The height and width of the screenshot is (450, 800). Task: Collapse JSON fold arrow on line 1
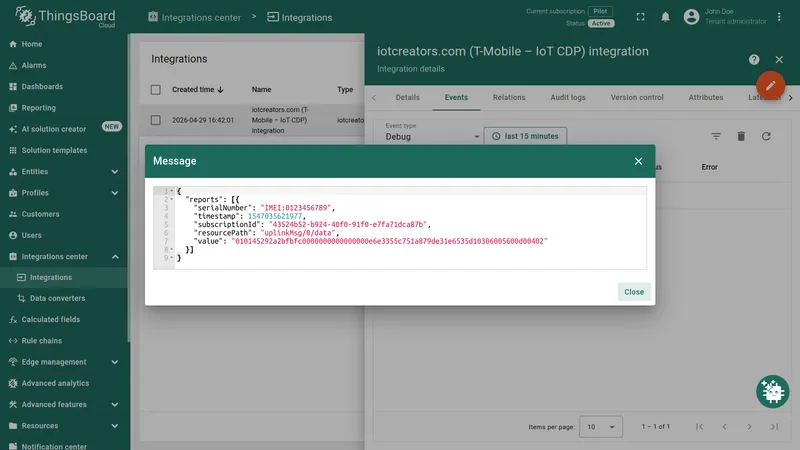tap(171, 191)
